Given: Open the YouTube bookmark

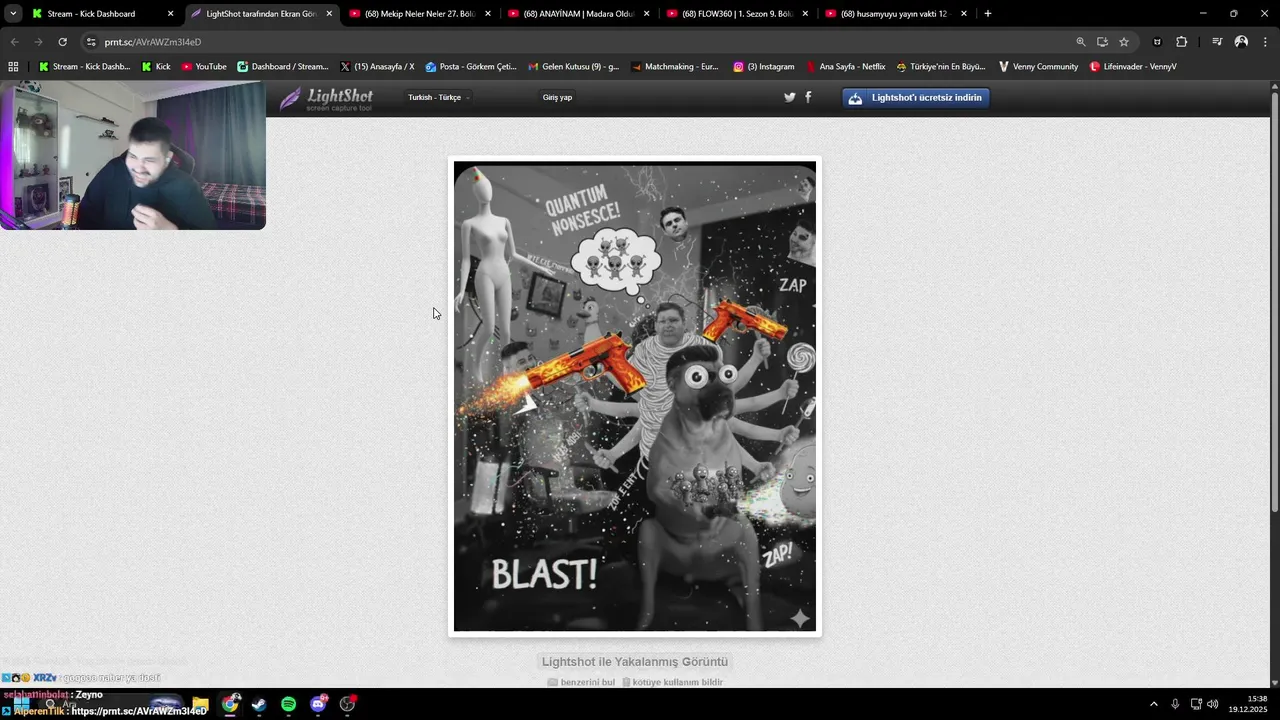Looking at the screenshot, I should coord(204,67).
